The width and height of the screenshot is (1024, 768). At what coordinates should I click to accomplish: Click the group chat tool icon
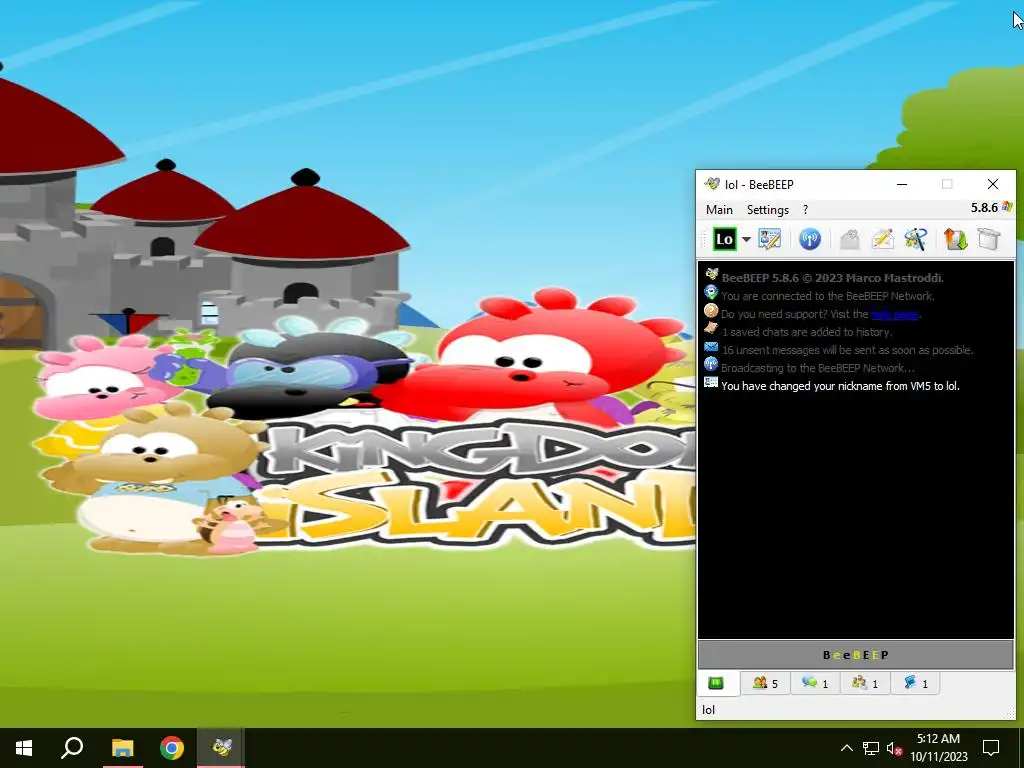point(916,239)
